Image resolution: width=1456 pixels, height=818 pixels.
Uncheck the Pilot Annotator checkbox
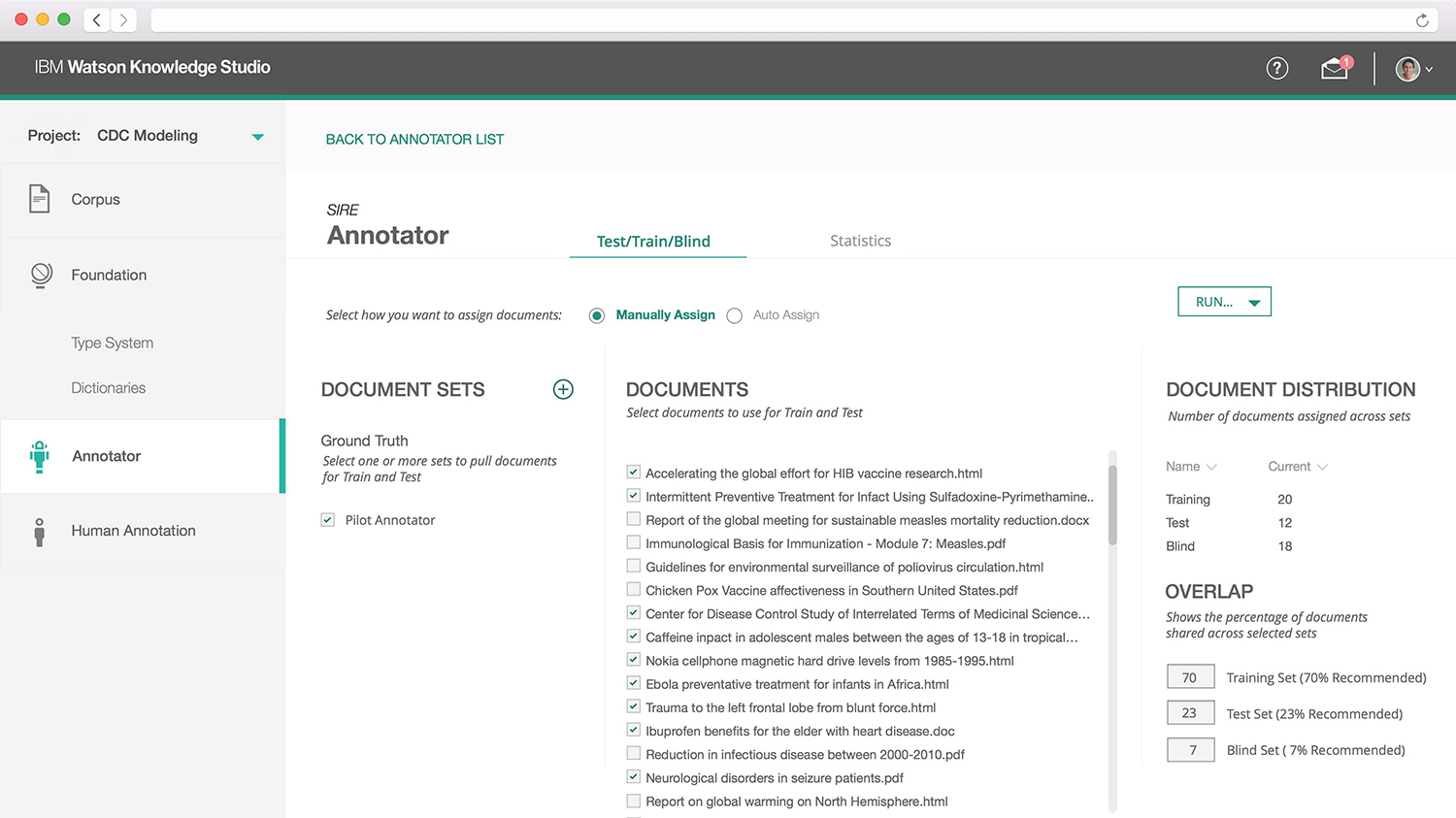[328, 520]
